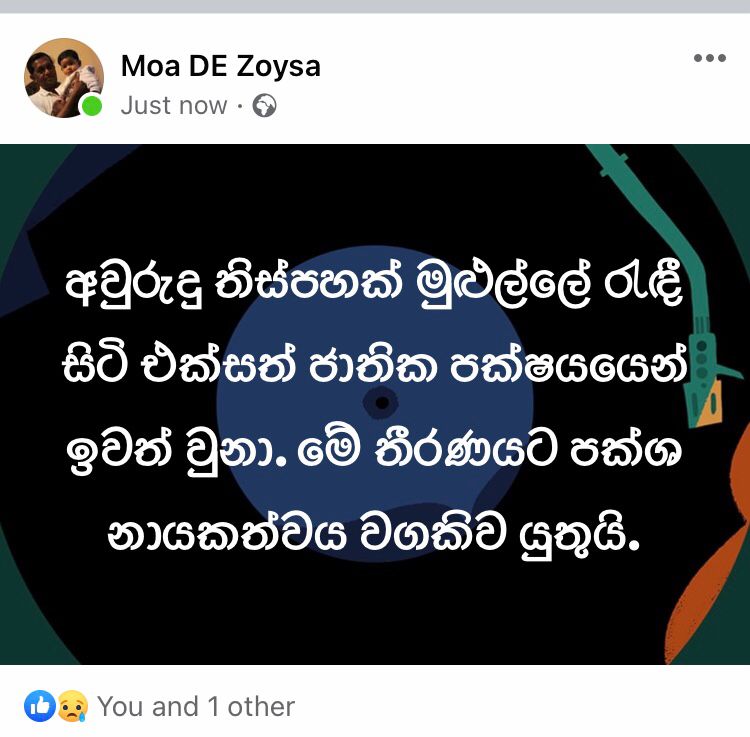Click the first line of Sinhala text

point(373,286)
